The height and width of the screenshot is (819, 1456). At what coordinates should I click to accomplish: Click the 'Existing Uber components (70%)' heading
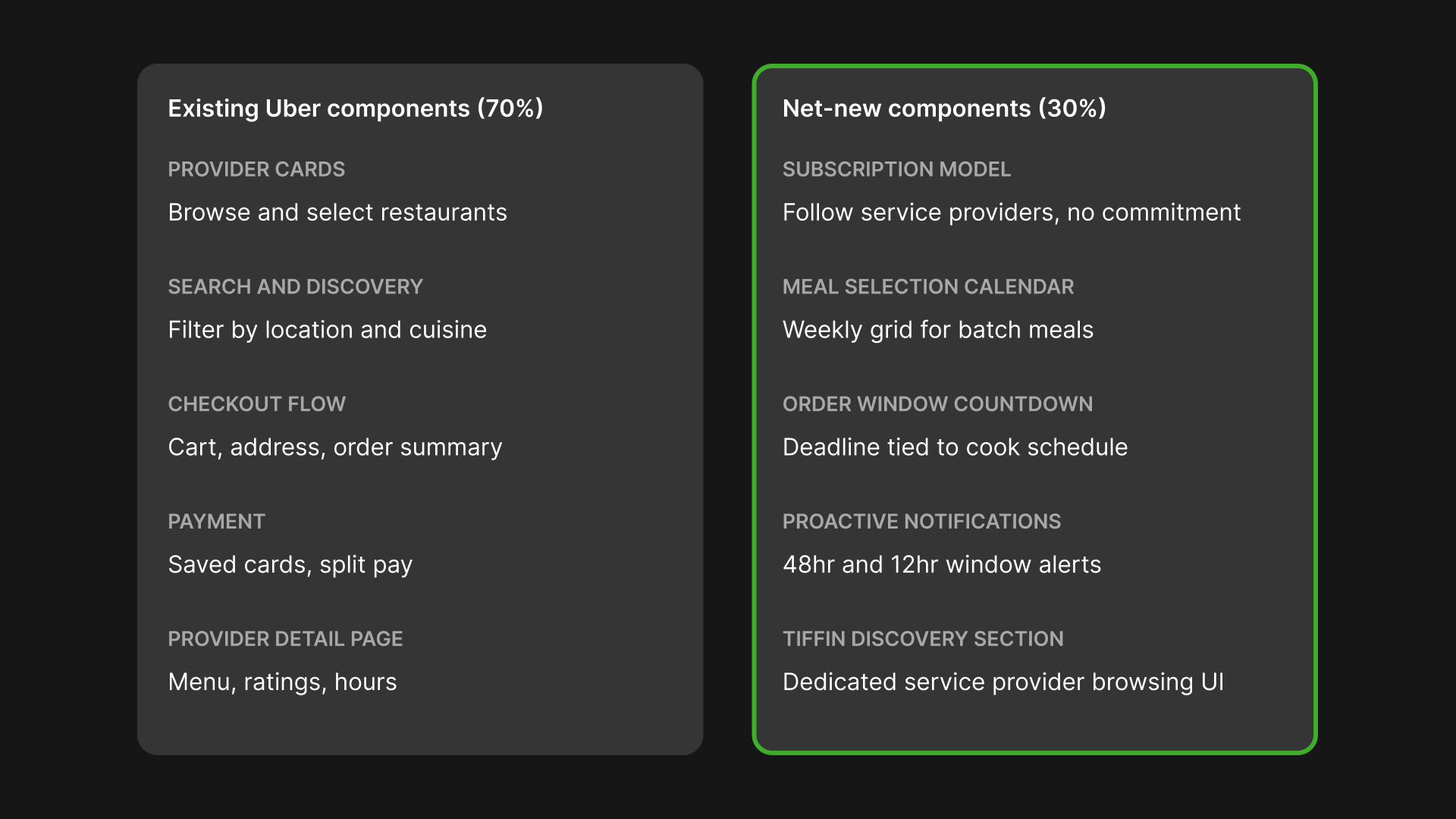356,108
